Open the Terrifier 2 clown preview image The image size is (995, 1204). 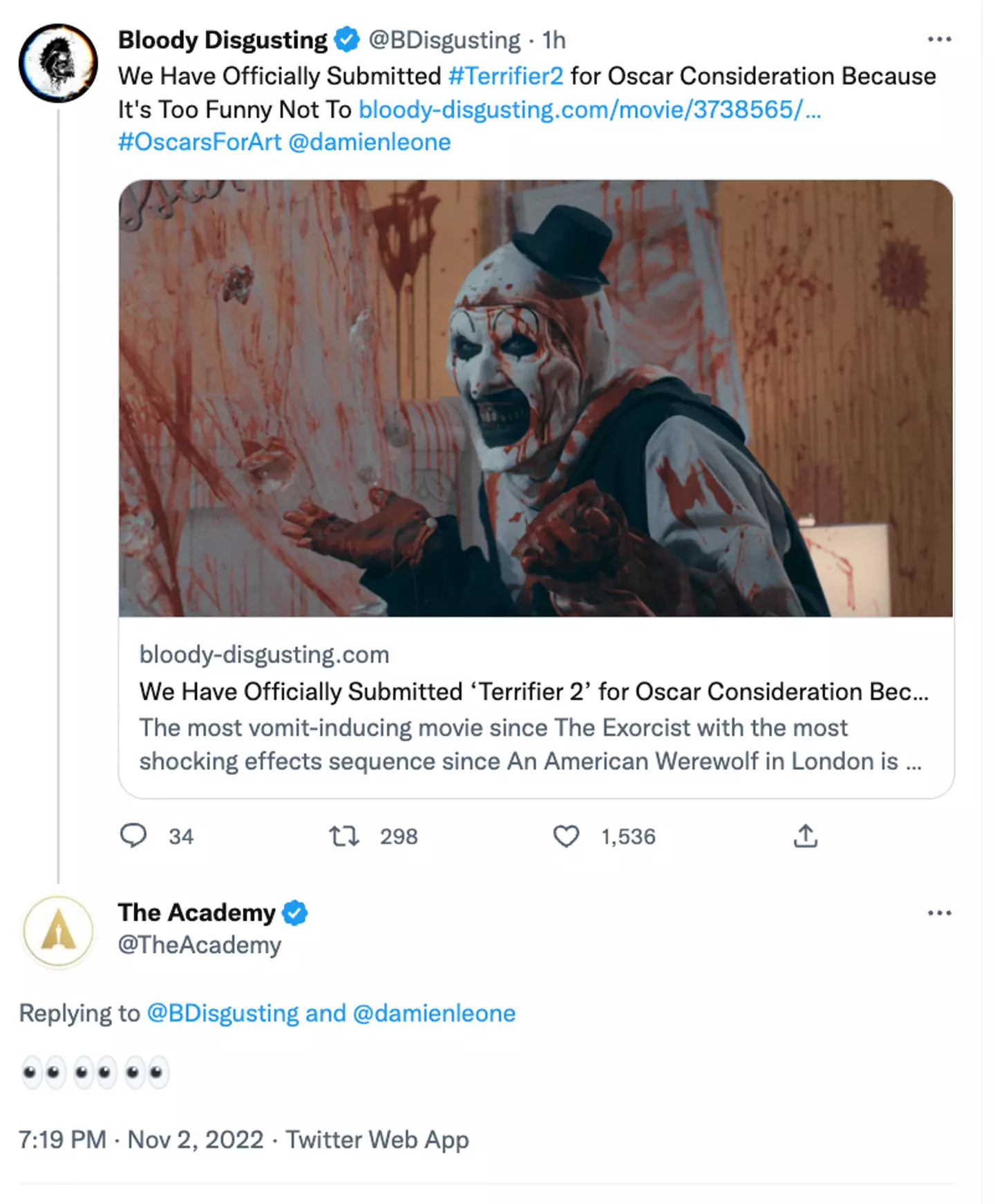point(536,398)
